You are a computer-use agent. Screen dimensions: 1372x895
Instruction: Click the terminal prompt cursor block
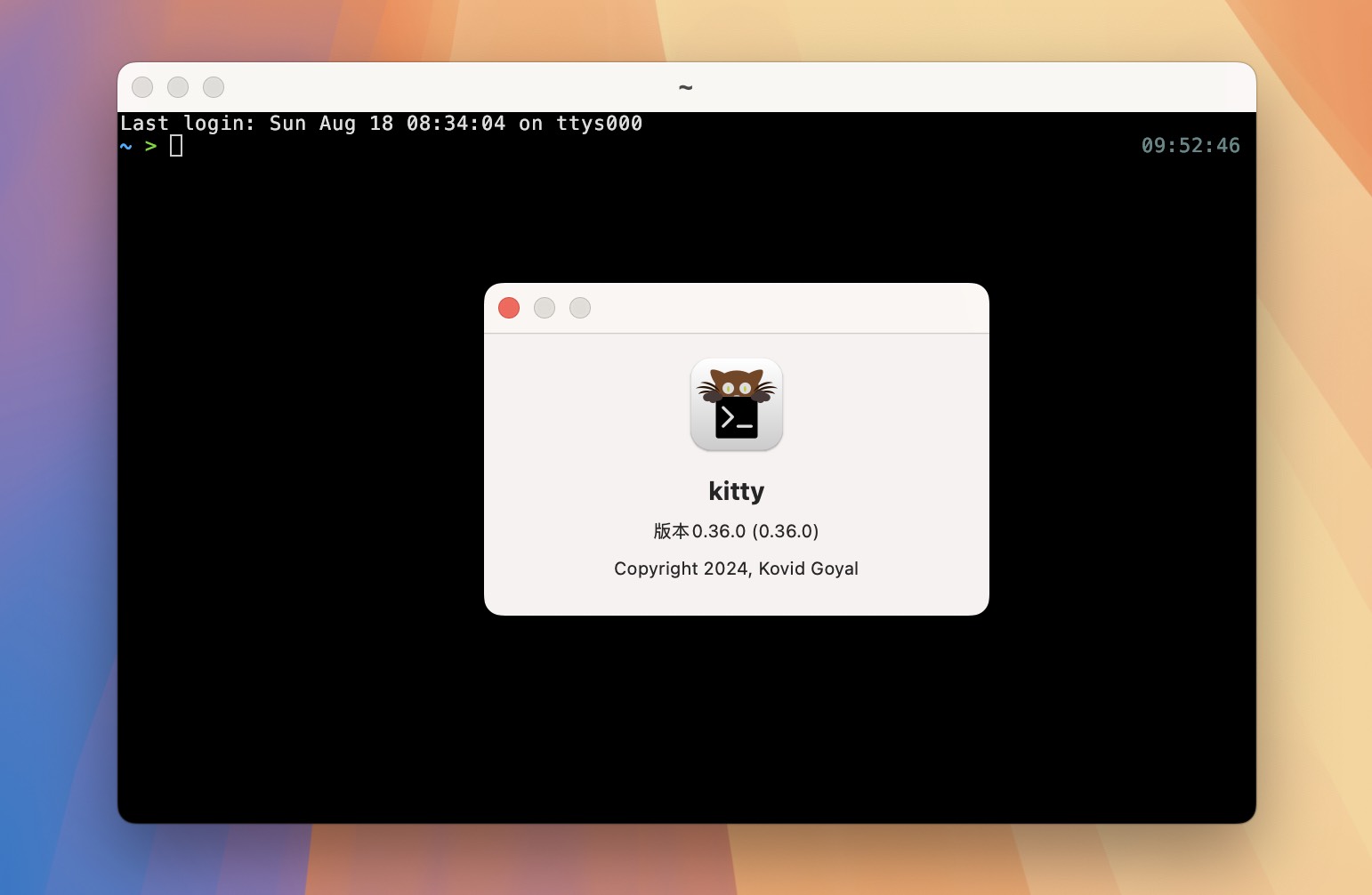(176, 146)
